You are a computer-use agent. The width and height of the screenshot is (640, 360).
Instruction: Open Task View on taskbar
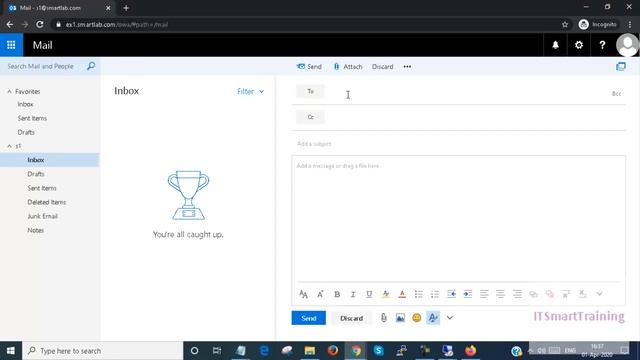pos(217,351)
